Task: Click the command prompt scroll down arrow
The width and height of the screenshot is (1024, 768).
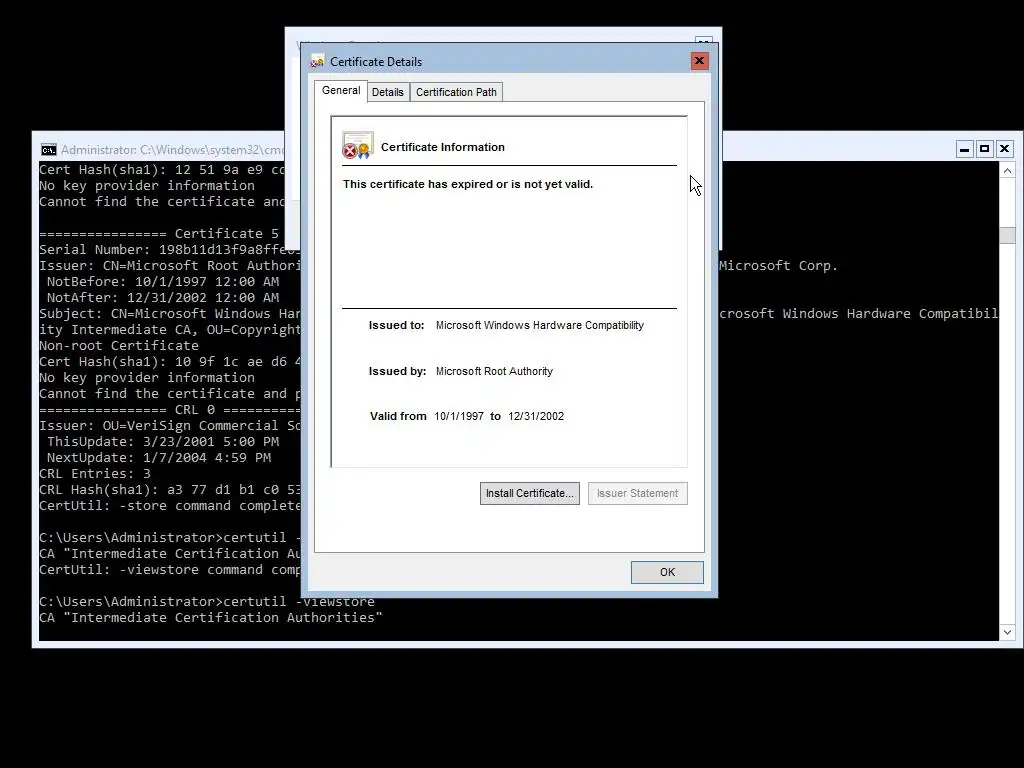Action: point(1007,632)
